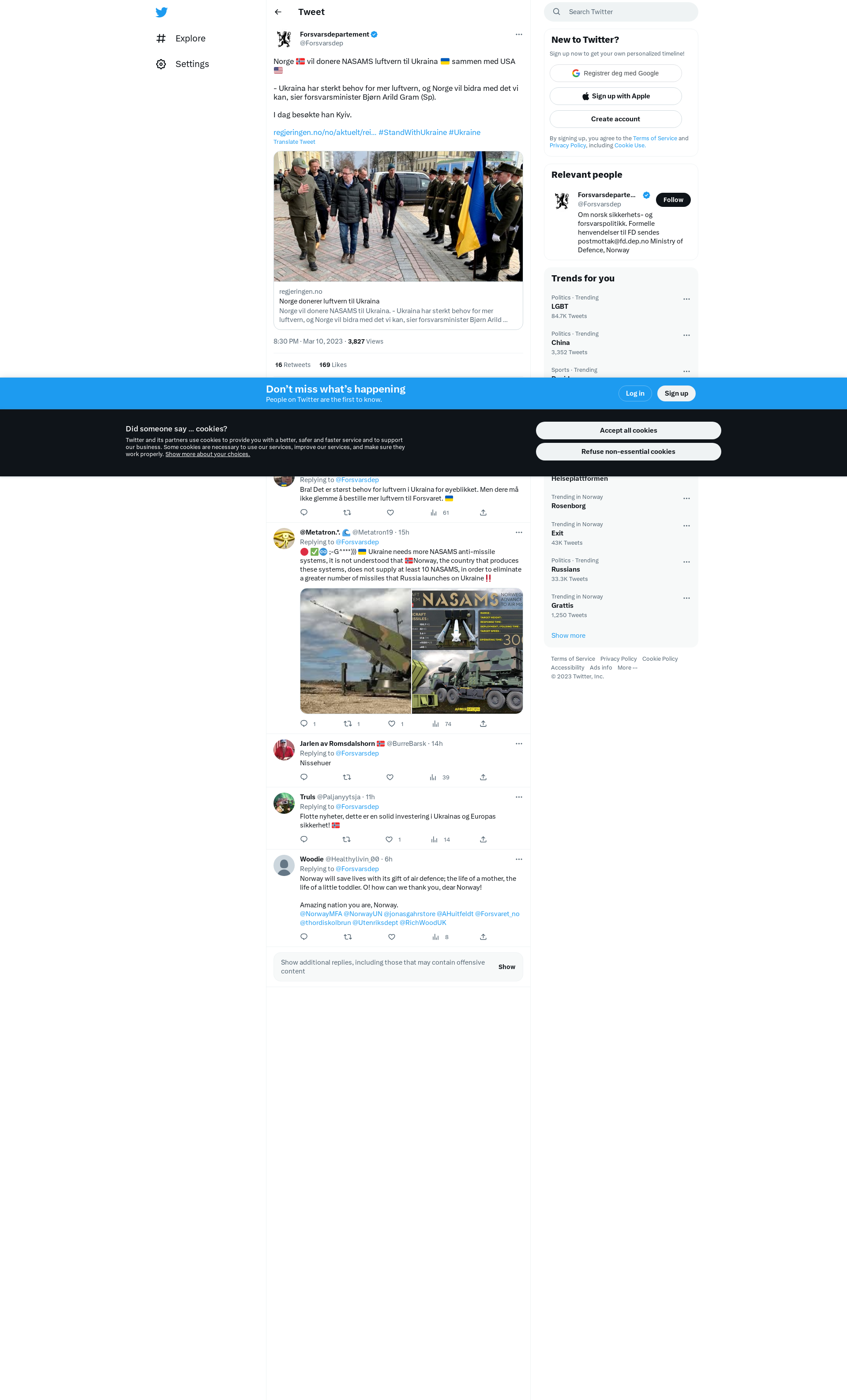Viewport: 847px width, 1400px height.
Task: Open the Explore menu item
Action: 190,39
